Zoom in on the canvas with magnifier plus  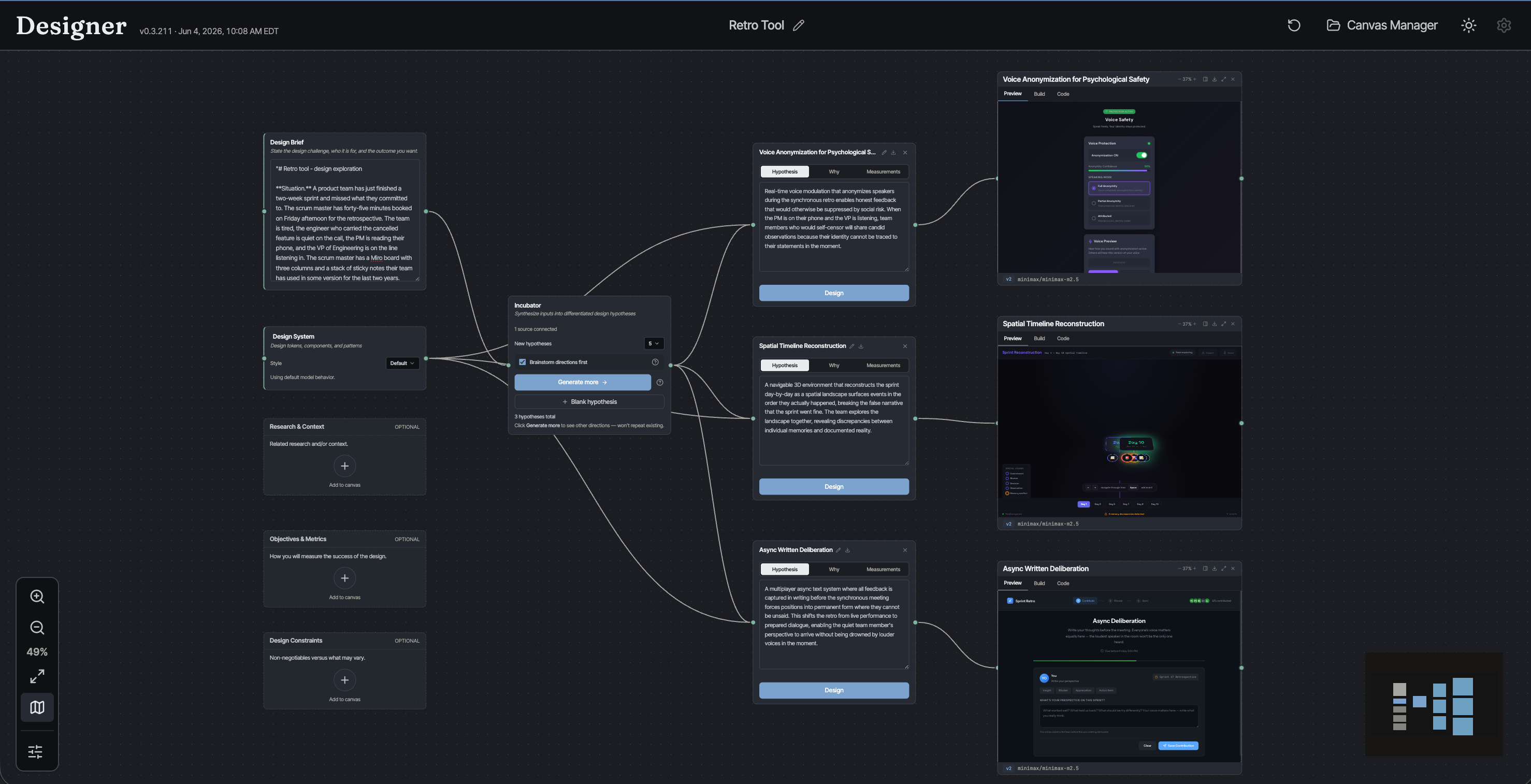pyautogui.click(x=37, y=596)
